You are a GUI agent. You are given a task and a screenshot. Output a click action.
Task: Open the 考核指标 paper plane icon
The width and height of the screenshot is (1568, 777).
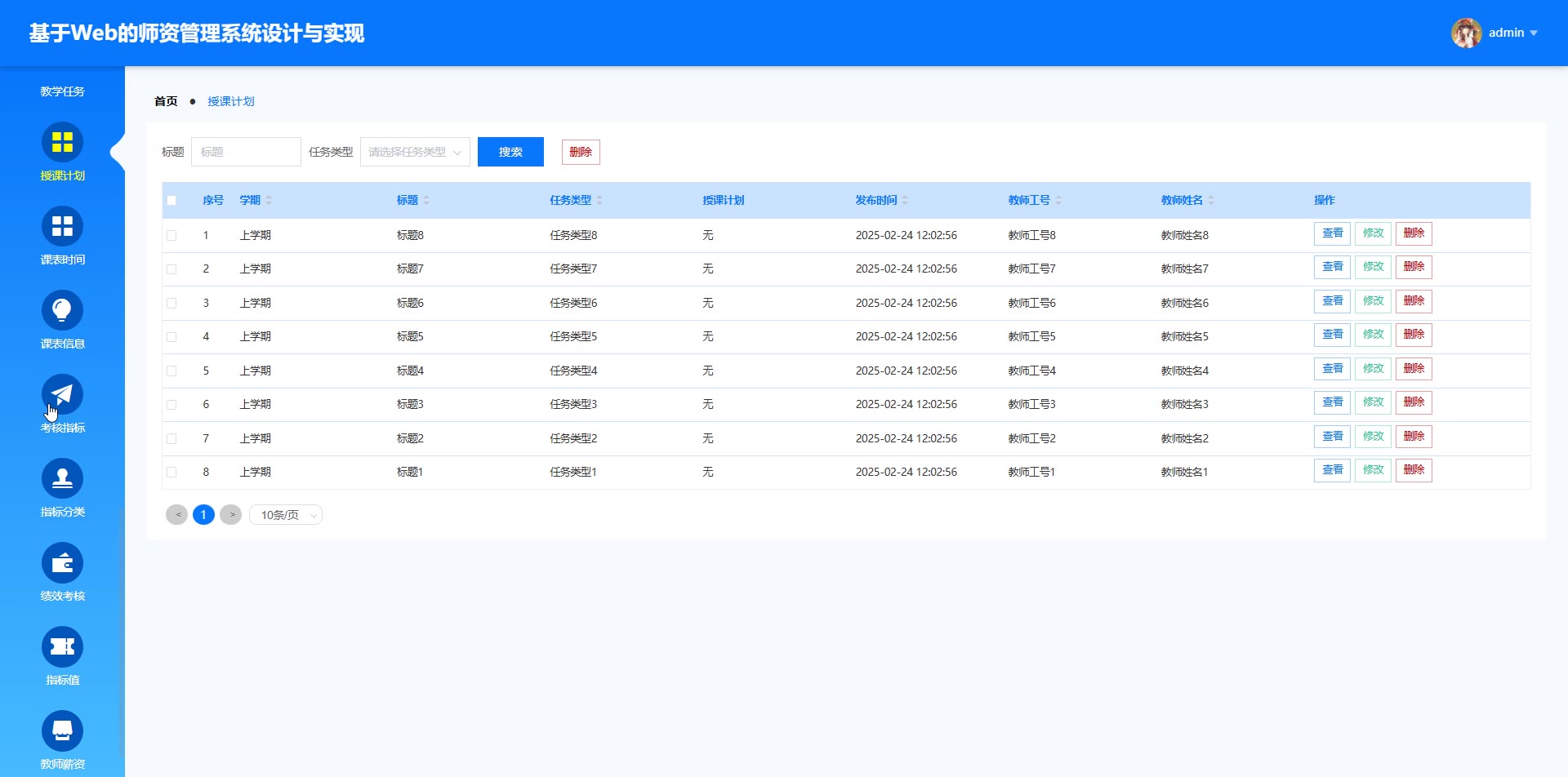[x=62, y=395]
